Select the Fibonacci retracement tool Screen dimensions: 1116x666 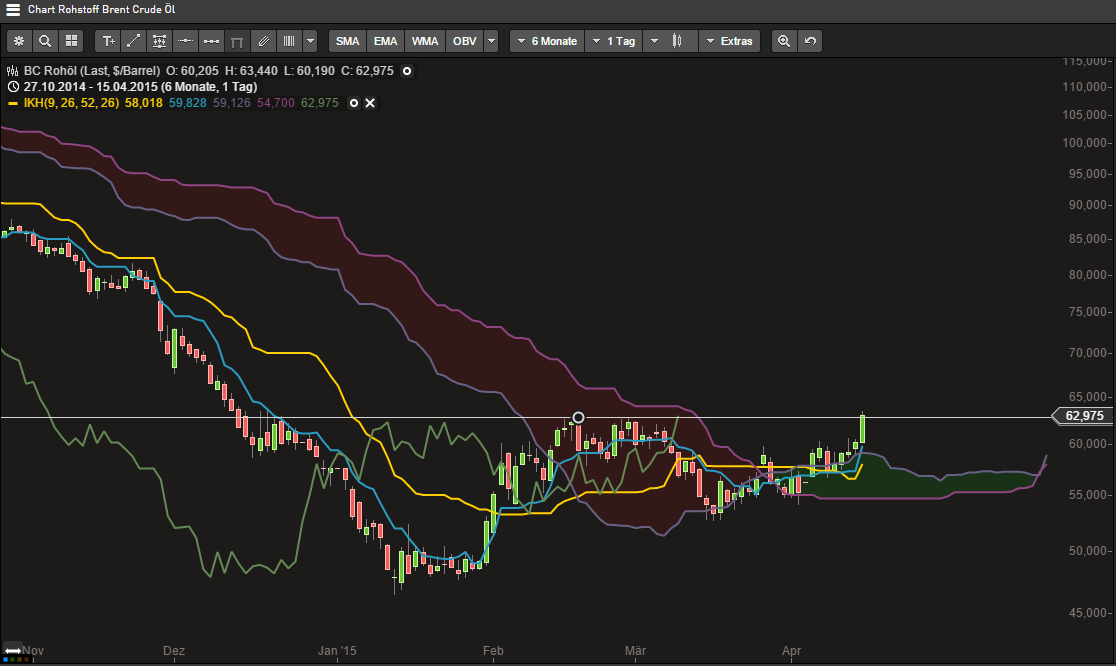tap(159, 40)
